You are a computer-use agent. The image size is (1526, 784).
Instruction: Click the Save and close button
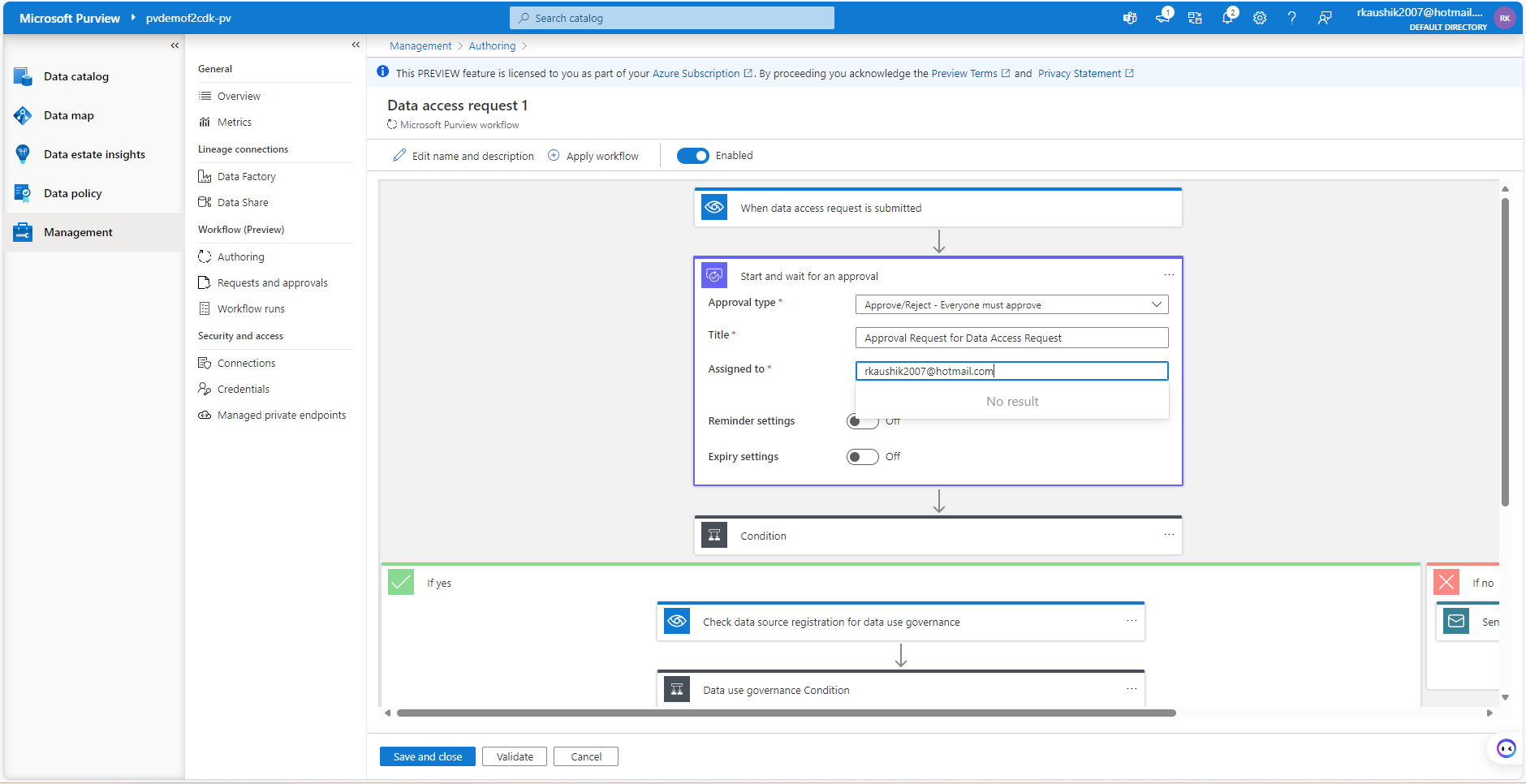point(428,756)
